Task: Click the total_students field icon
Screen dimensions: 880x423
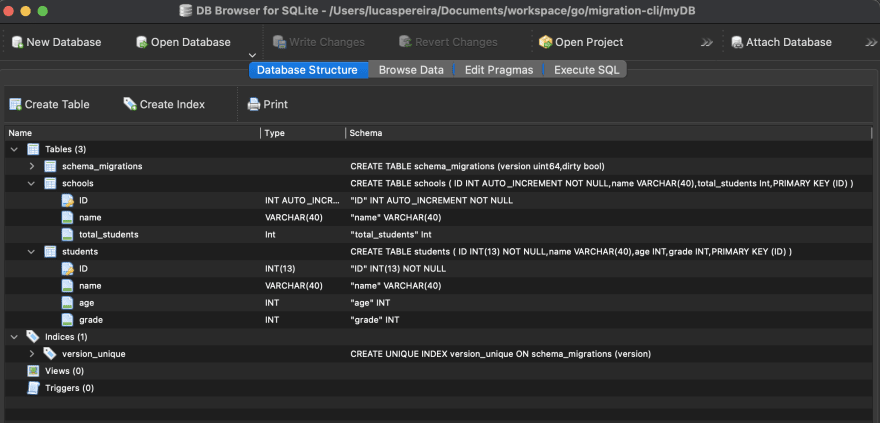Action: pos(67,235)
